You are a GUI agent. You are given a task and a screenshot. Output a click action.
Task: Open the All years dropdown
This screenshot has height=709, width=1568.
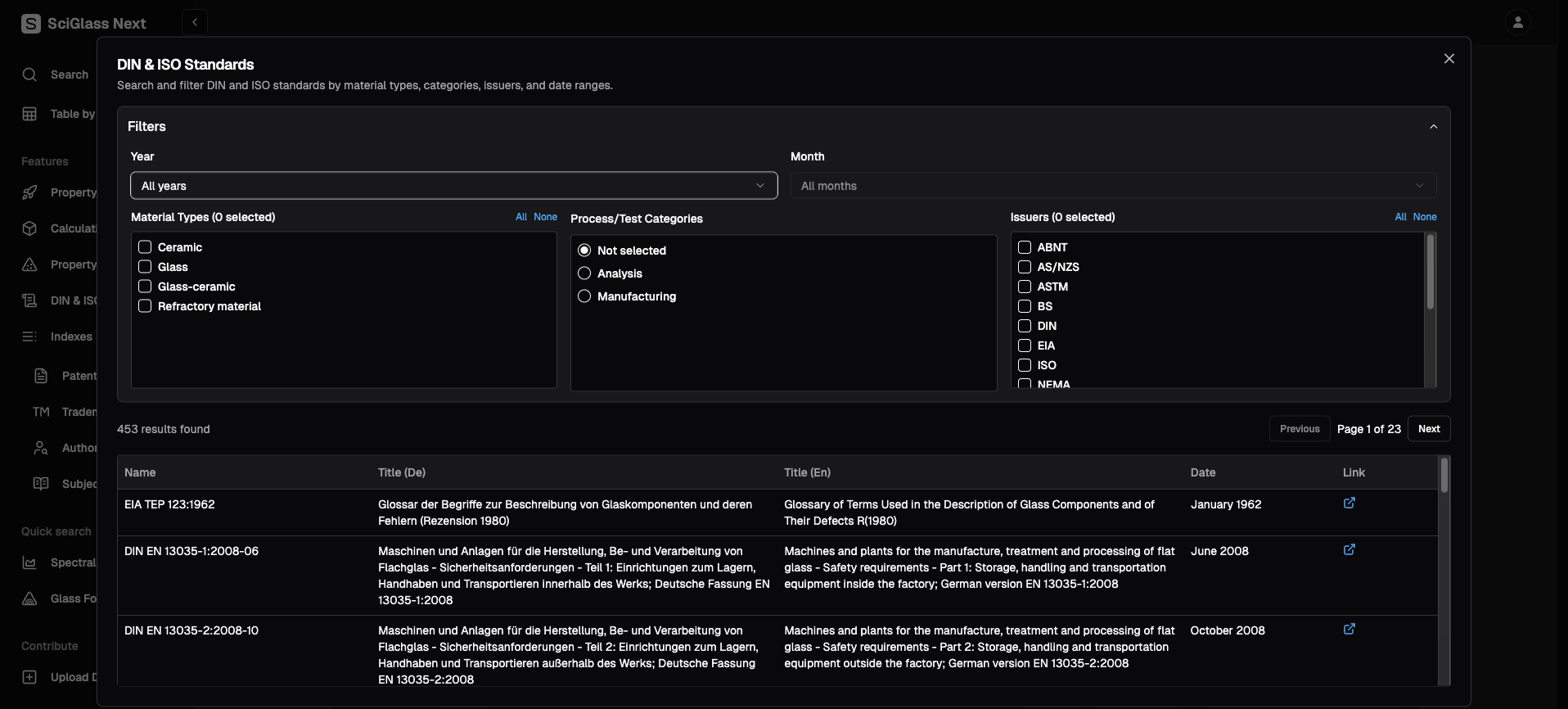click(x=453, y=186)
